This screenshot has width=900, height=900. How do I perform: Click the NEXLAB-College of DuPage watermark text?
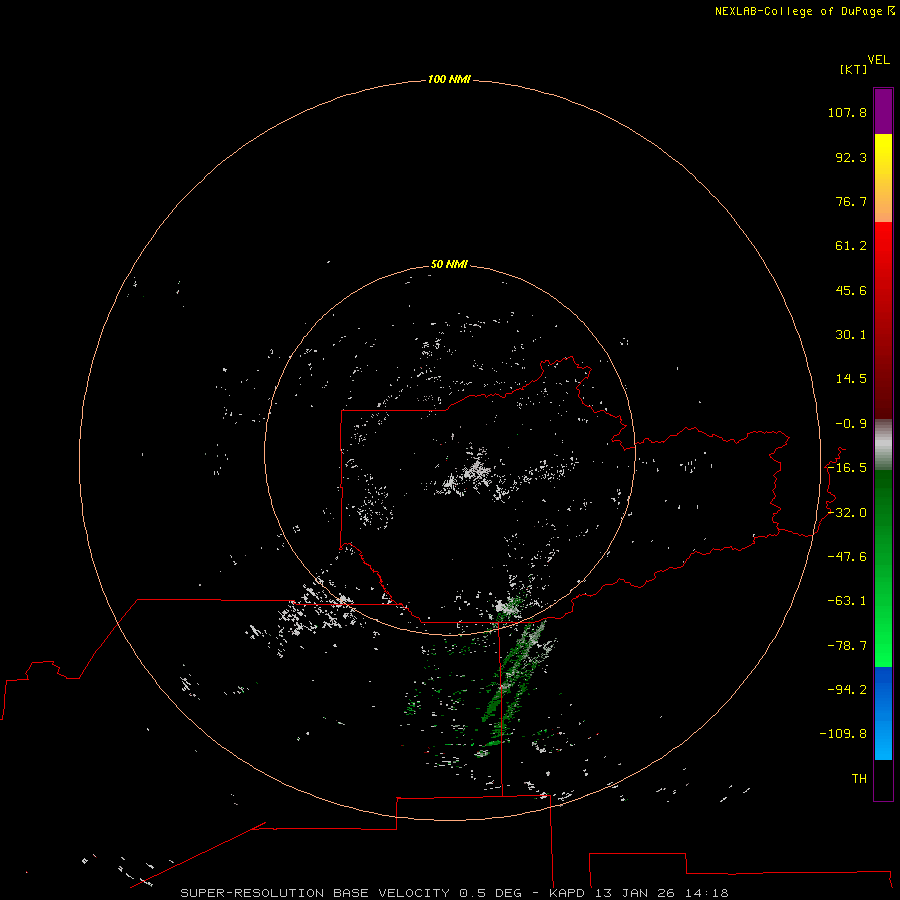[x=804, y=11]
